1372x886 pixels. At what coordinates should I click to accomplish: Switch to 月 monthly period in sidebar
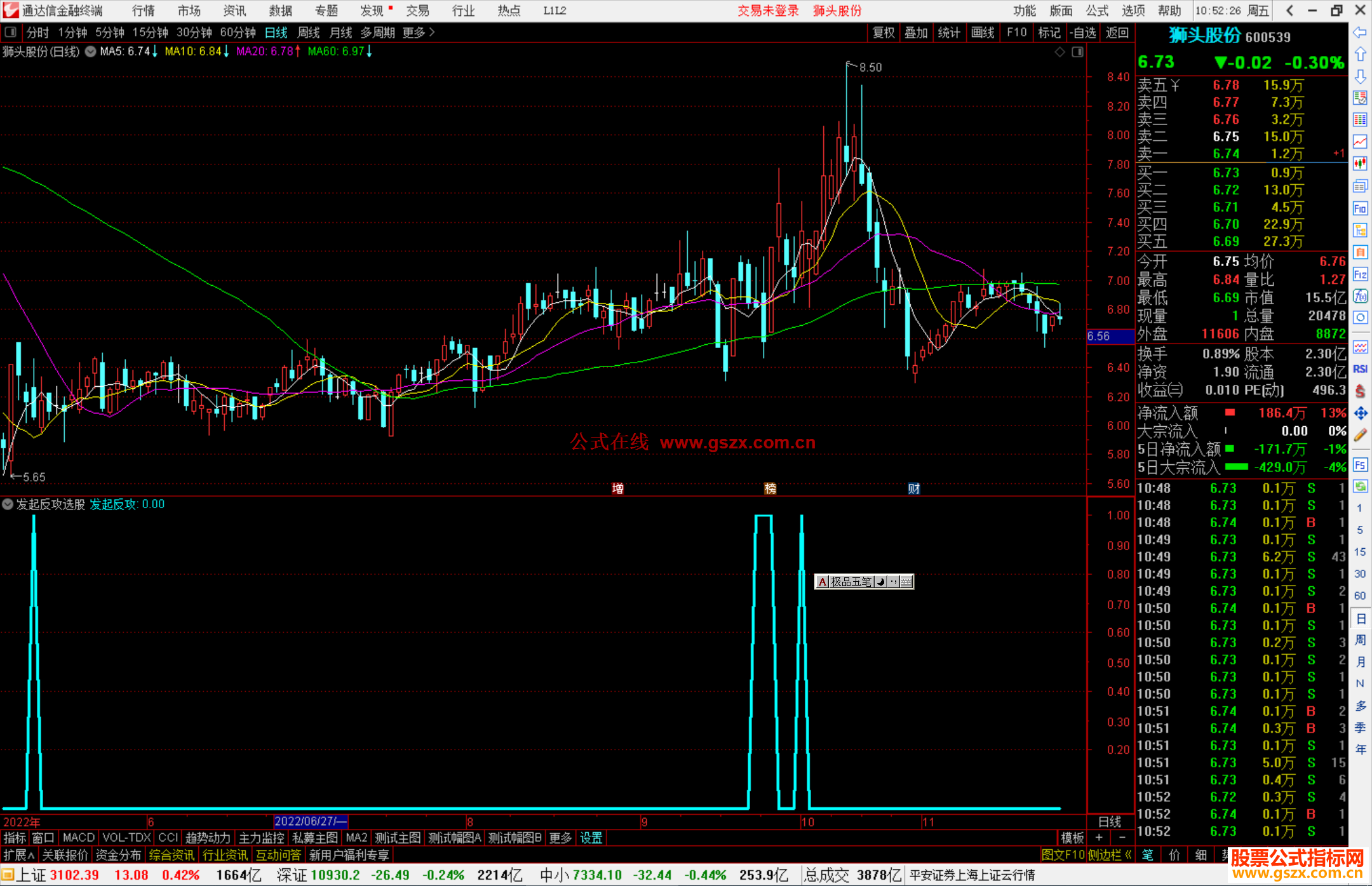(x=1360, y=662)
